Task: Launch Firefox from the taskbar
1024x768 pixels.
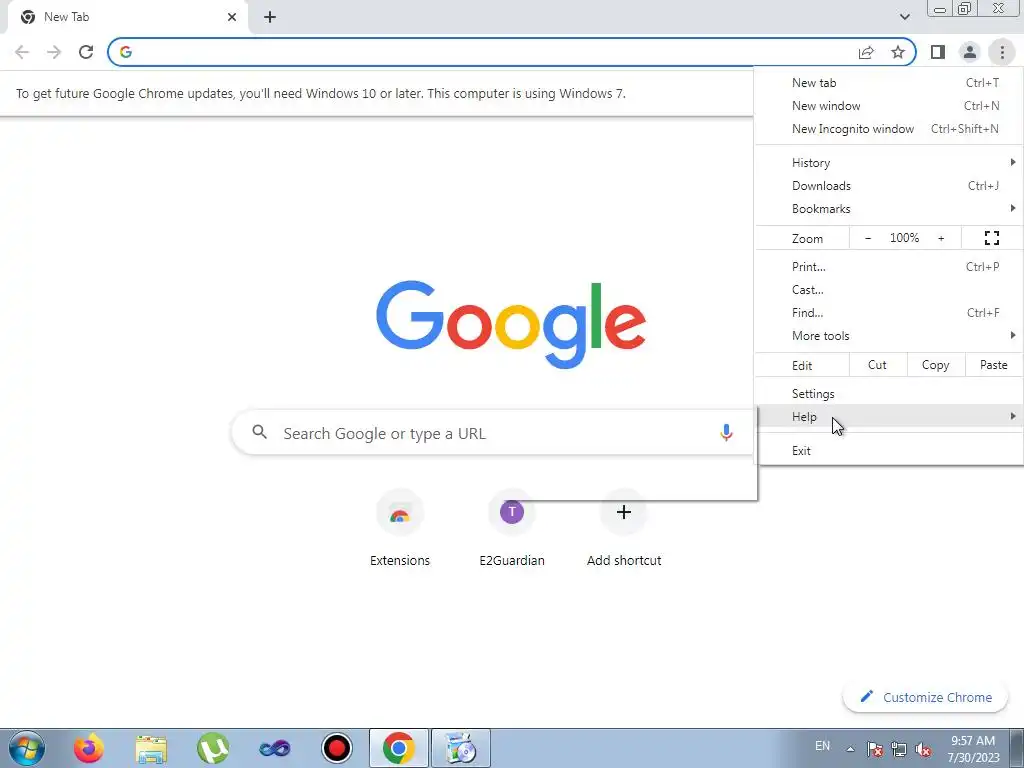Action: coord(88,748)
